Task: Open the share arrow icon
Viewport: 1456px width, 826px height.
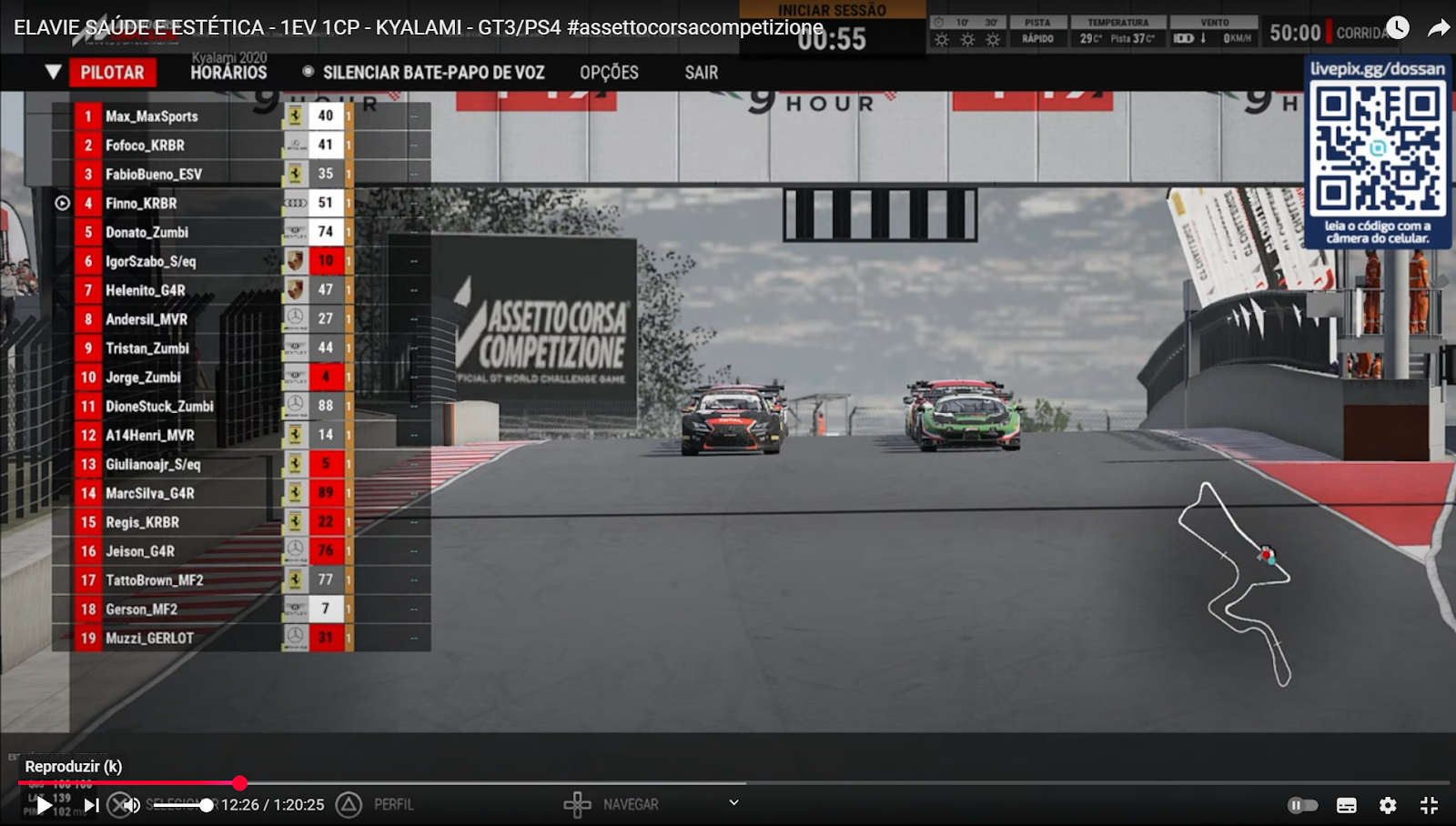Action: coord(1439,28)
